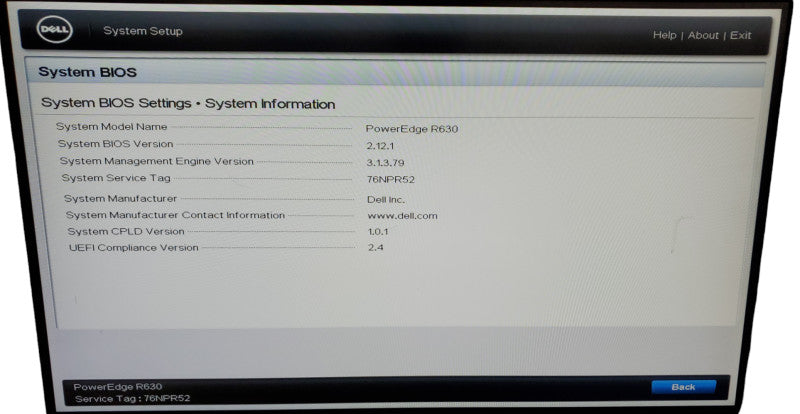Click the Dell Inc. value
This screenshot has height=414, width=800.
click(x=386, y=200)
